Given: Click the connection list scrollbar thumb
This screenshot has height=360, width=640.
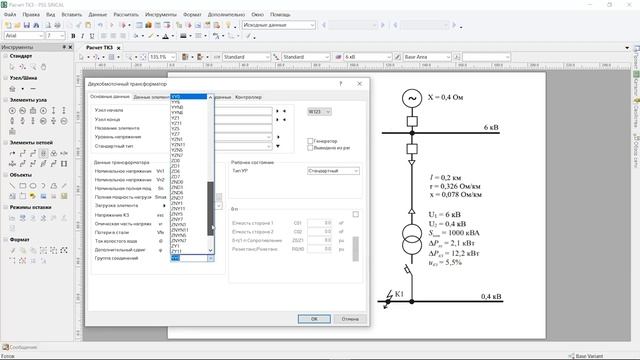Looking at the screenshot, I should [211, 209].
